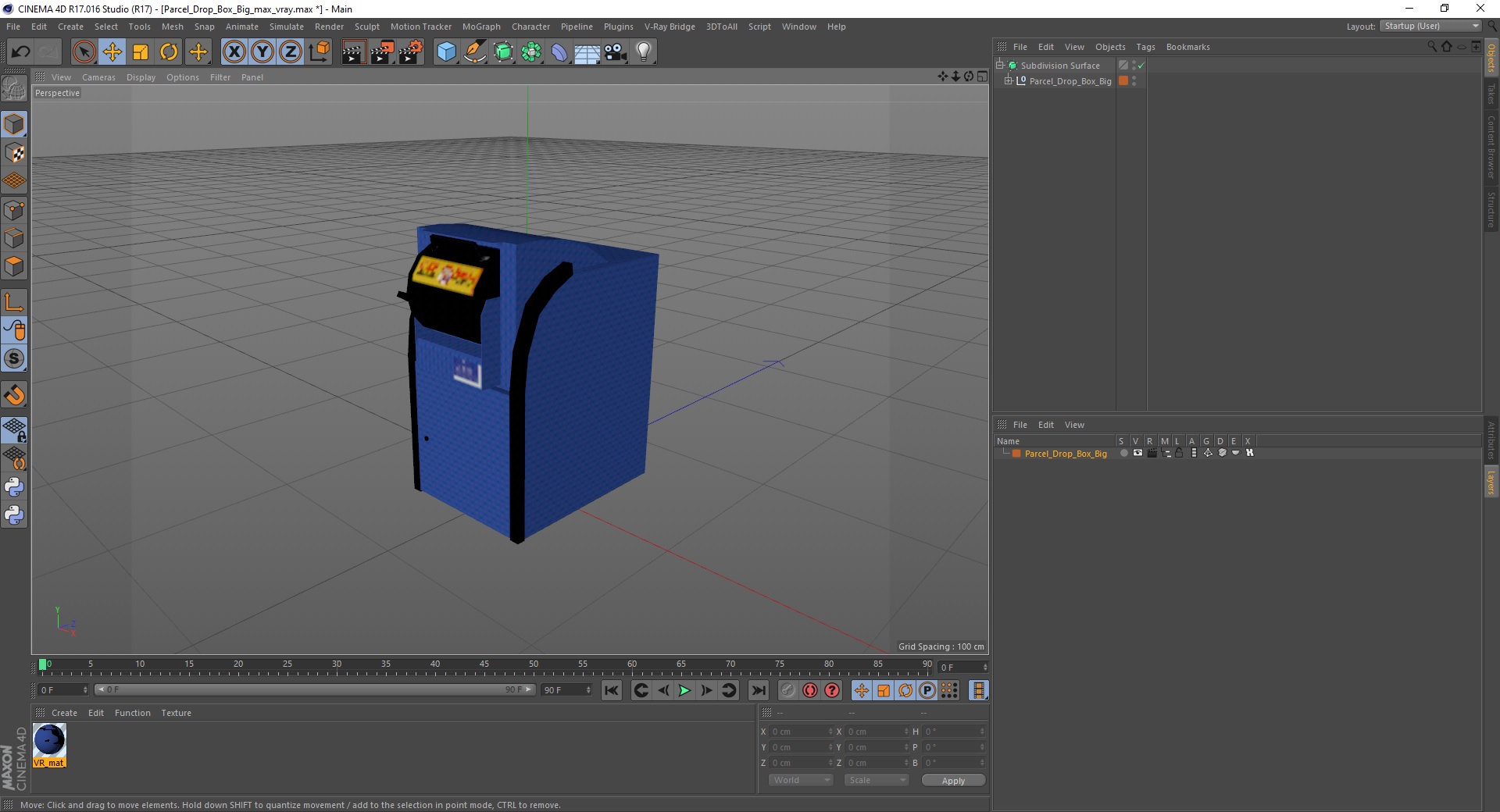
Task: Click the viewport maximize toggle icon
Action: tap(982, 77)
